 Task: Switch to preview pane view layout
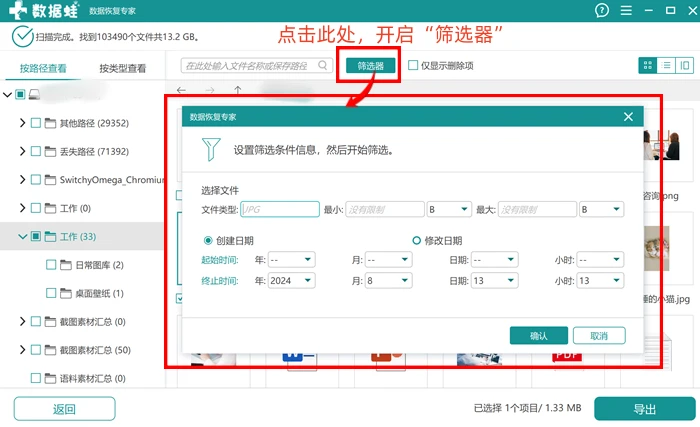684,66
